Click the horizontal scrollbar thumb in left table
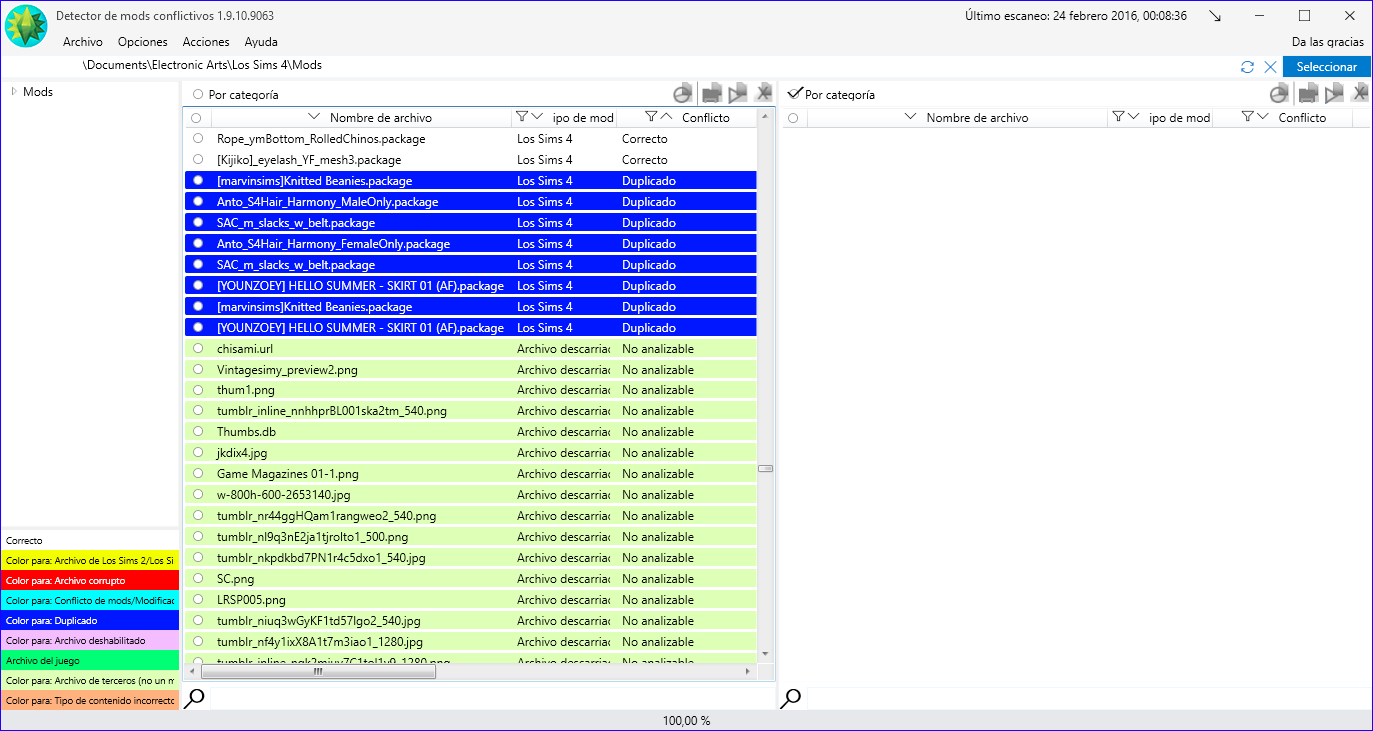The image size is (1373, 731). pos(317,672)
